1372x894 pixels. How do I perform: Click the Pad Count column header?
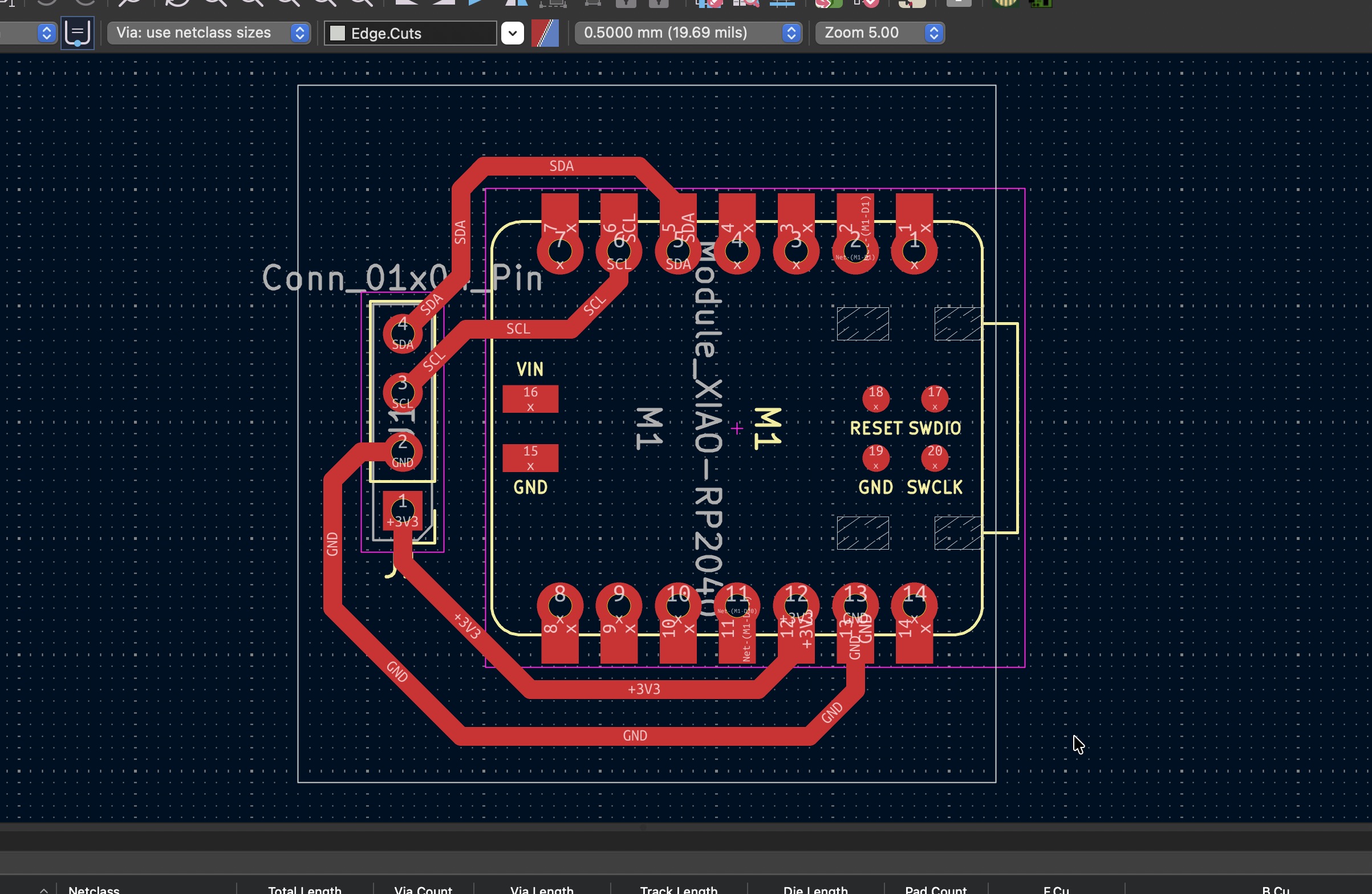[935, 889]
